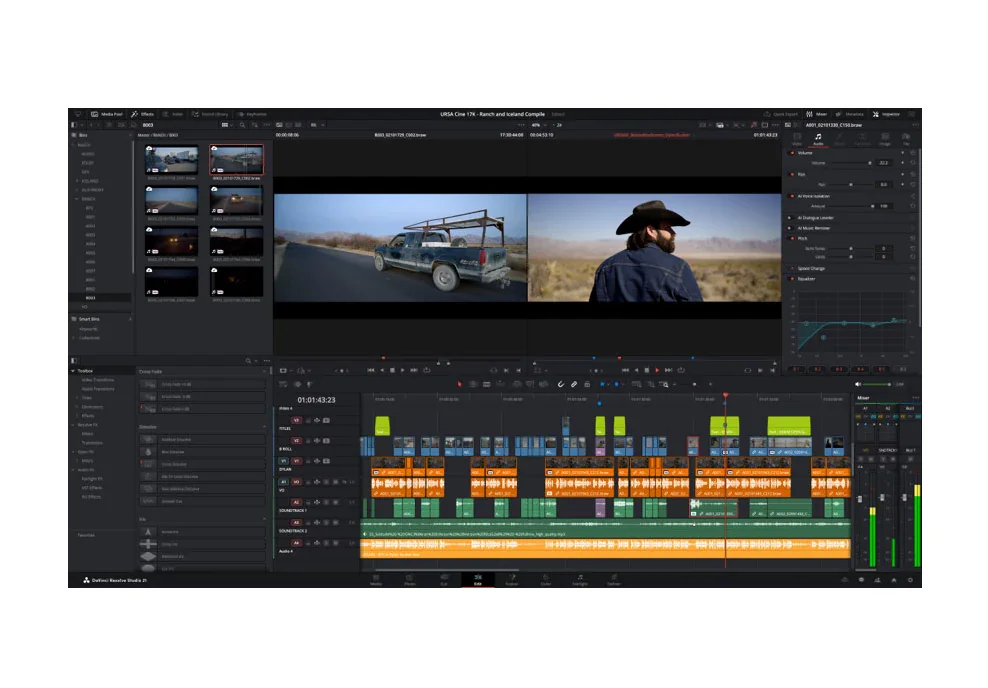988x688 pixels.
Task: Click the blue Flag clip icon
Action: point(602,384)
